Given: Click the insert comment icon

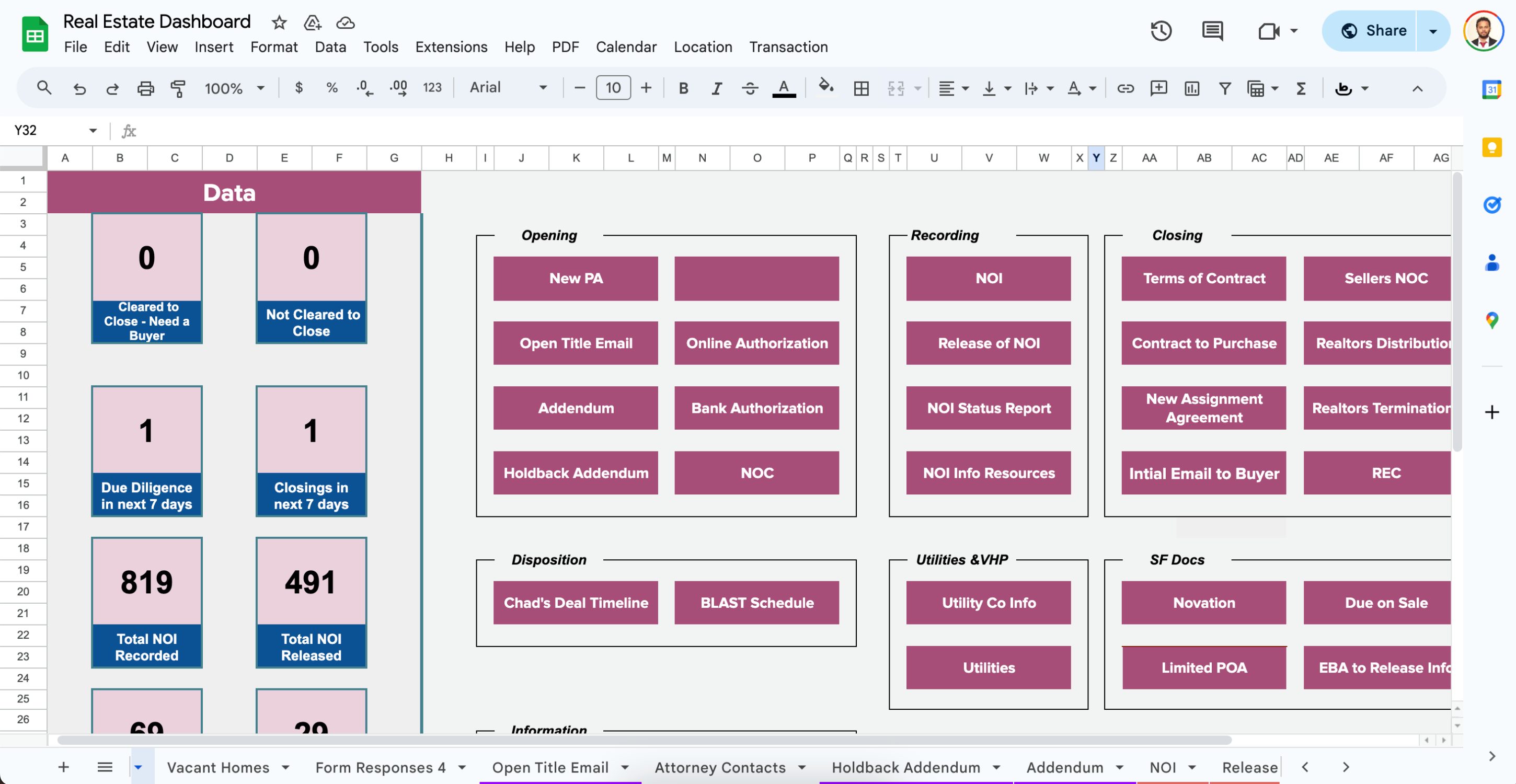Looking at the screenshot, I should [x=1159, y=88].
